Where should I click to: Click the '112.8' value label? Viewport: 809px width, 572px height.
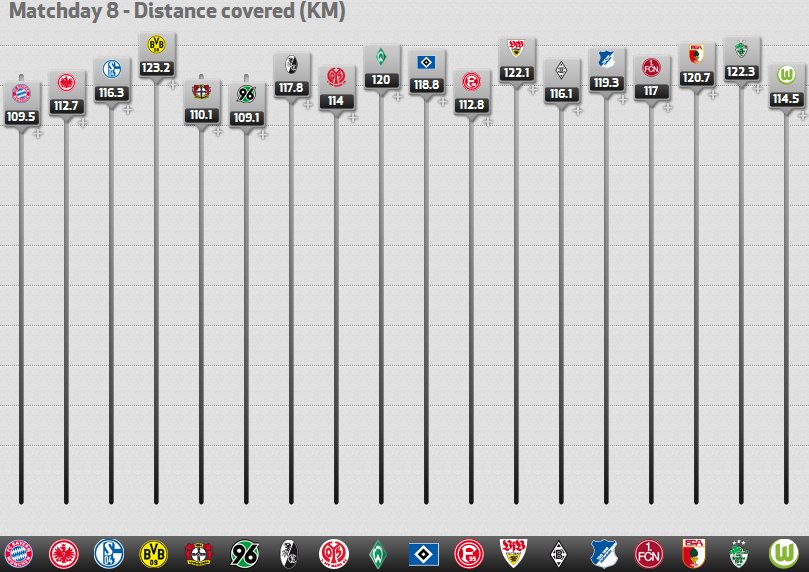pyautogui.click(x=471, y=105)
